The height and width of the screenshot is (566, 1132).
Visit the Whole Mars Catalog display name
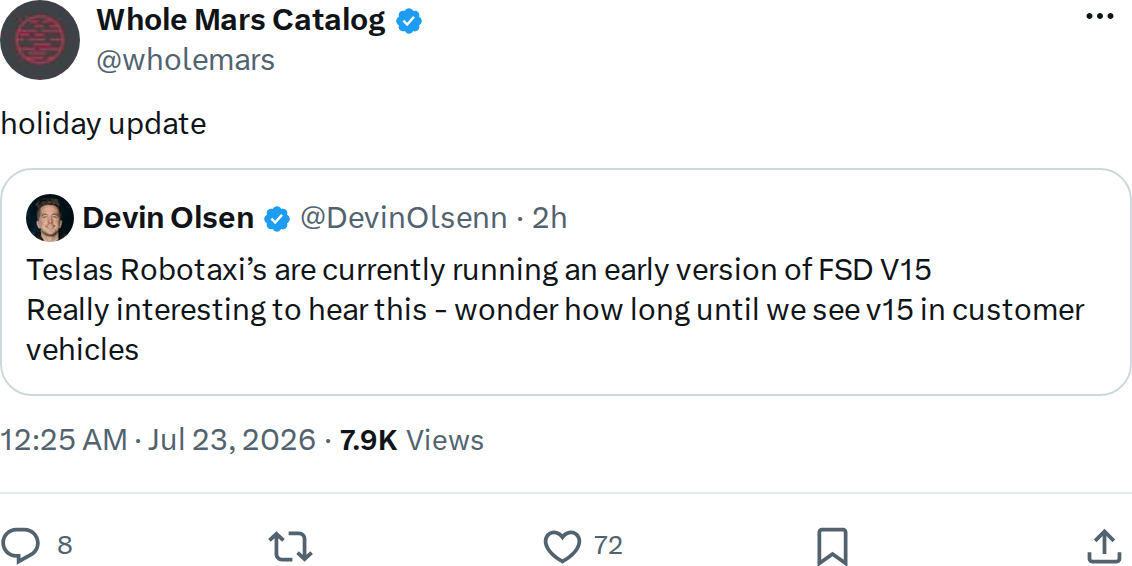[241, 21]
